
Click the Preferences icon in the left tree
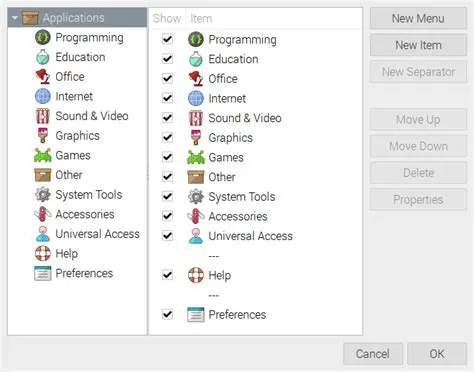point(43,273)
